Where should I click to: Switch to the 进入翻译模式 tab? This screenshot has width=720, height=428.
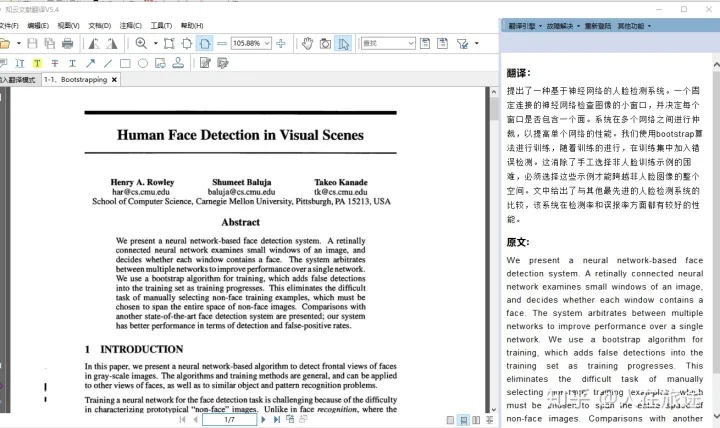18,79
